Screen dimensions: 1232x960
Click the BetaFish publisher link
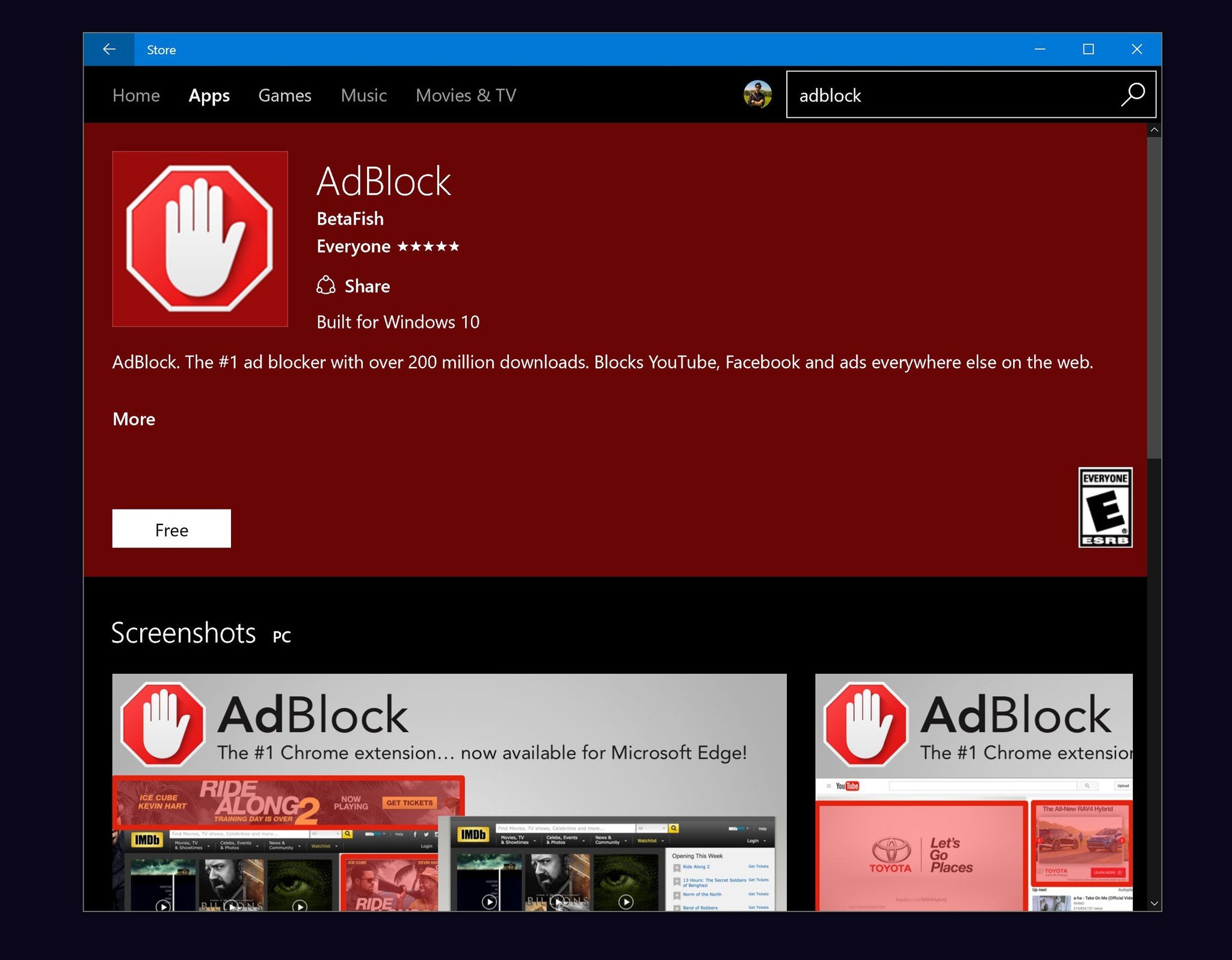tap(350, 218)
